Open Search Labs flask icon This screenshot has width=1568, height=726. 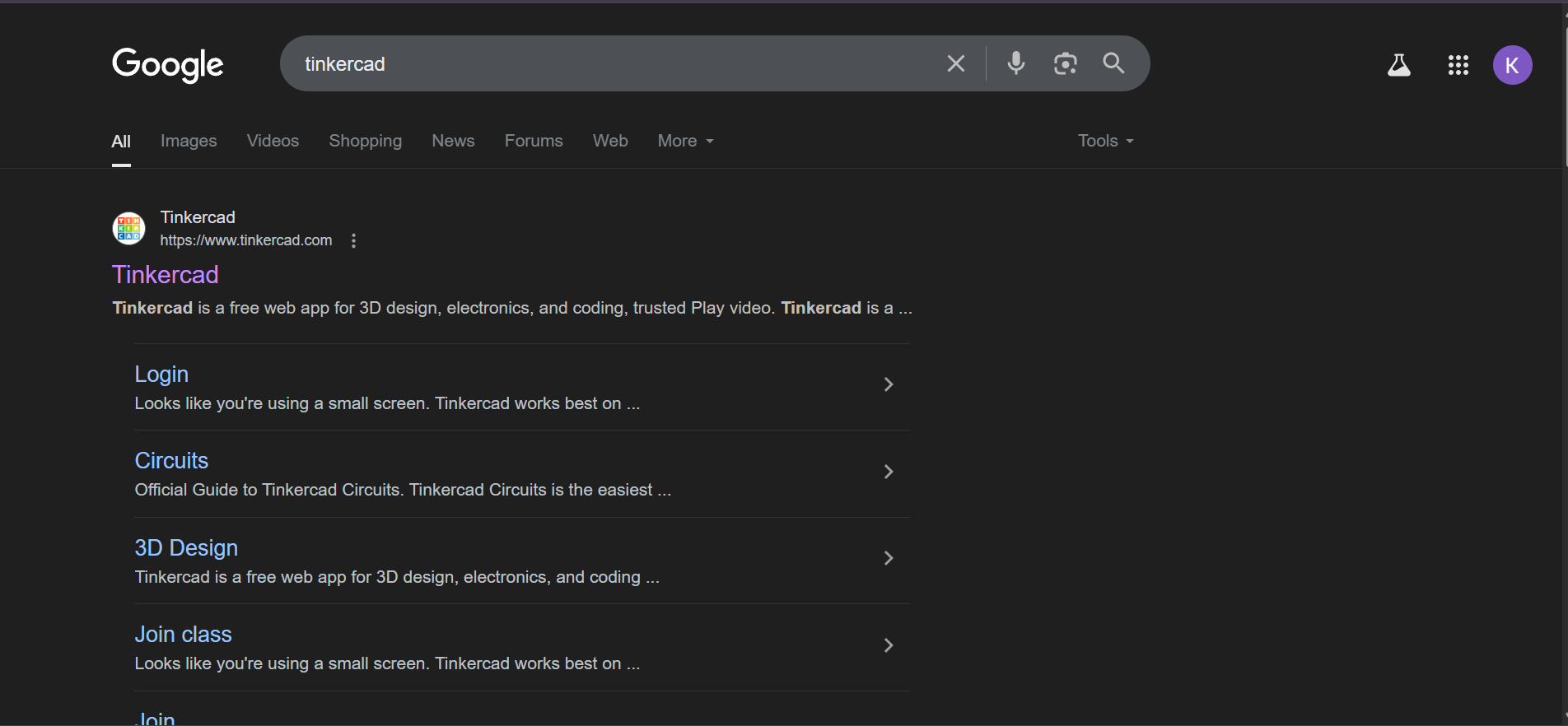click(1398, 65)
